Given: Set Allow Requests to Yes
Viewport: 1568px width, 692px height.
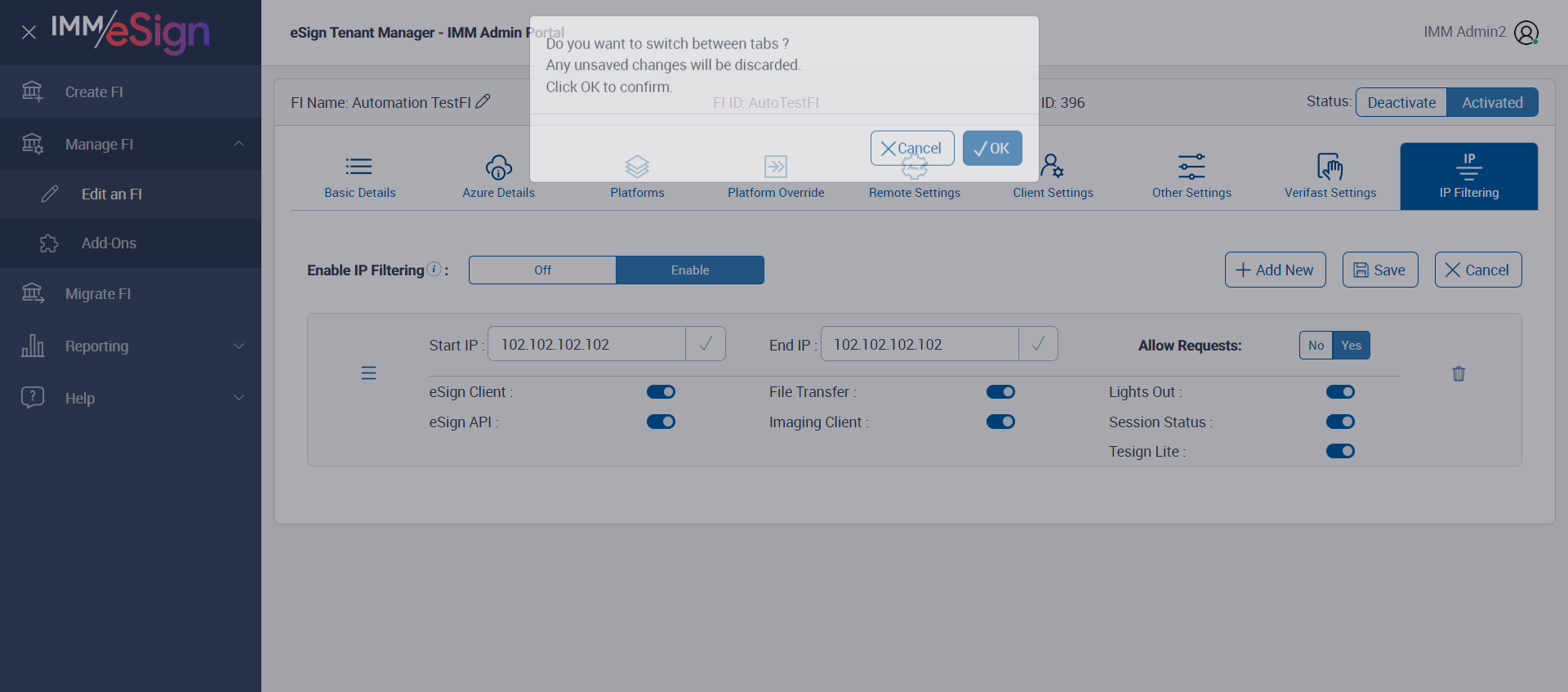Looking at the screenshot, I should coord(1351,346).
